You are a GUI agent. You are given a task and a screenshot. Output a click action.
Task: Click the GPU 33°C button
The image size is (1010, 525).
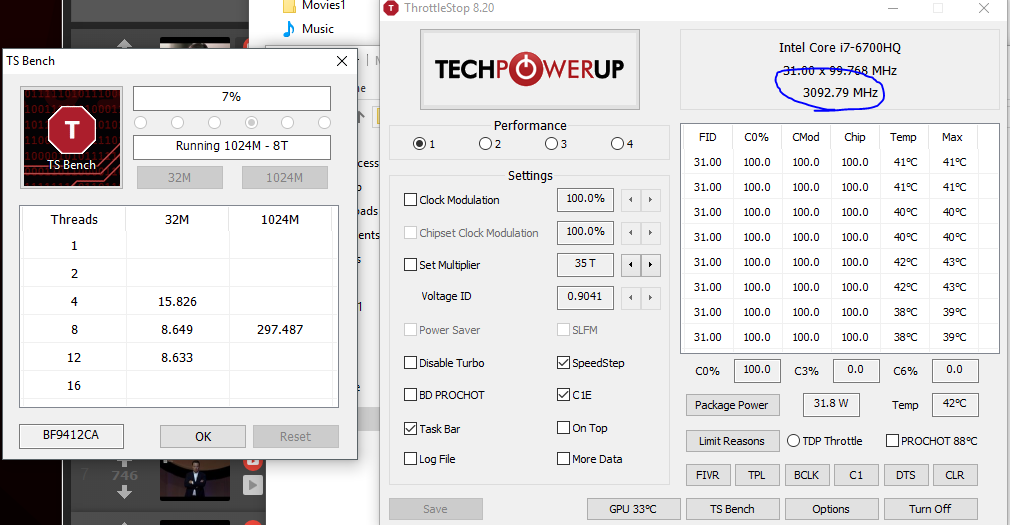633,509
